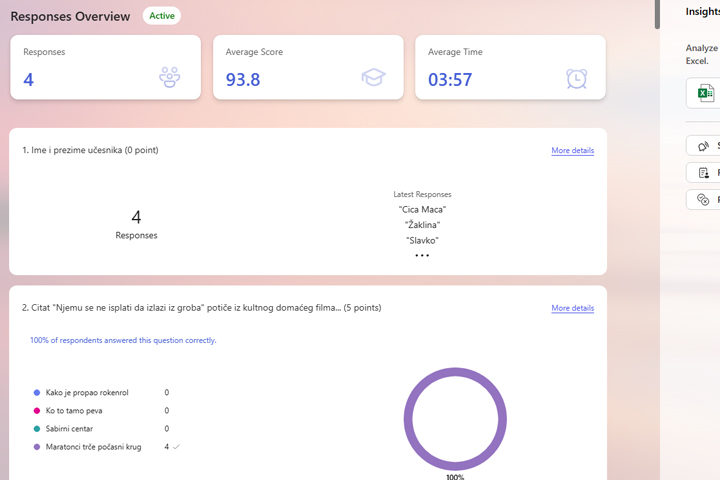
Task: Click the checkmark beside Maratonci answer count
Action: tap(177, 447)
